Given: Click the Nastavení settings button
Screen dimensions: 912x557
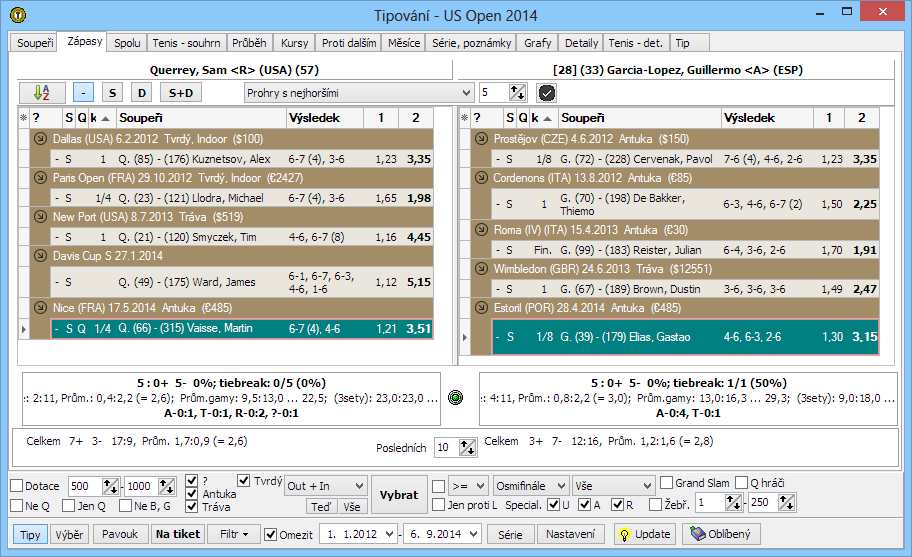Looking at the screenshot, I should click(x=571, y=534).
